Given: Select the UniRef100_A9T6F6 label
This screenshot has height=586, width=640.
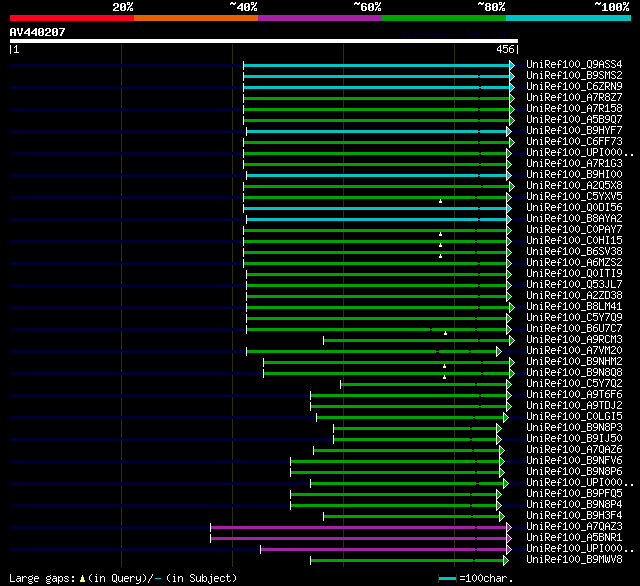Looking at the screenshot, I should 574,395.
